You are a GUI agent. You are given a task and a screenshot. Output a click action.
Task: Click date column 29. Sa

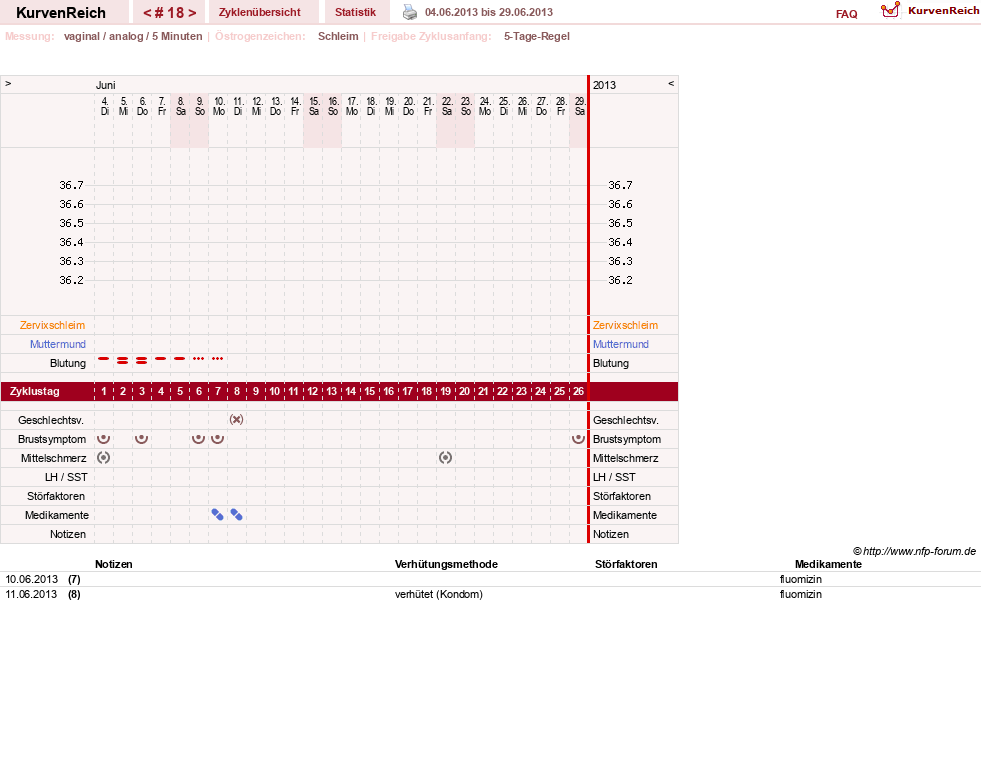tap(580, 106)
